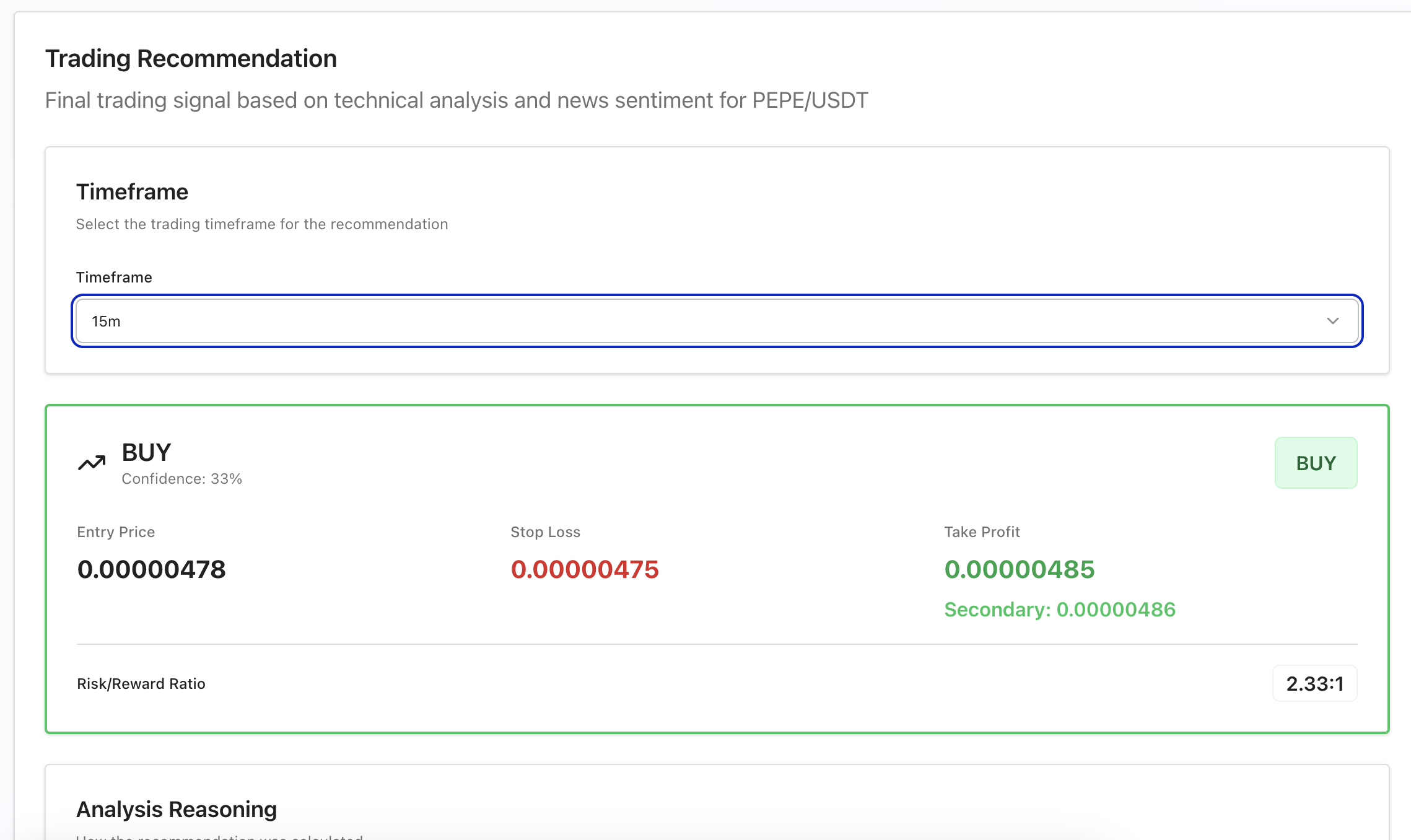The height and width of the screenshot is (840, 1411).
Task: Click the upward trending arrow icon
Action: click(x=92, y=463)
